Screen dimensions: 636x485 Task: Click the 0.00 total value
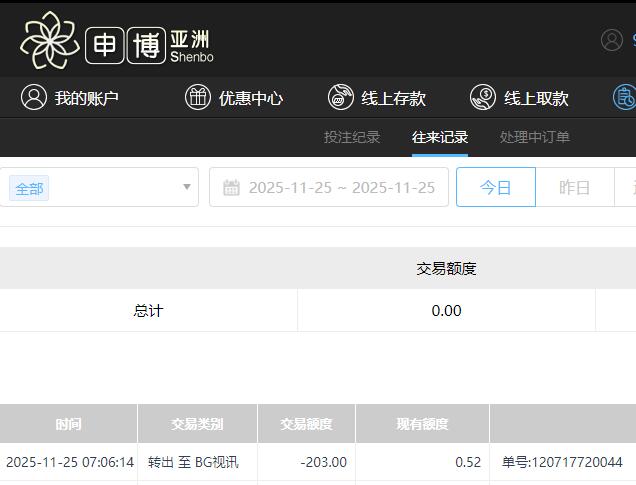(x=446, y=311)
